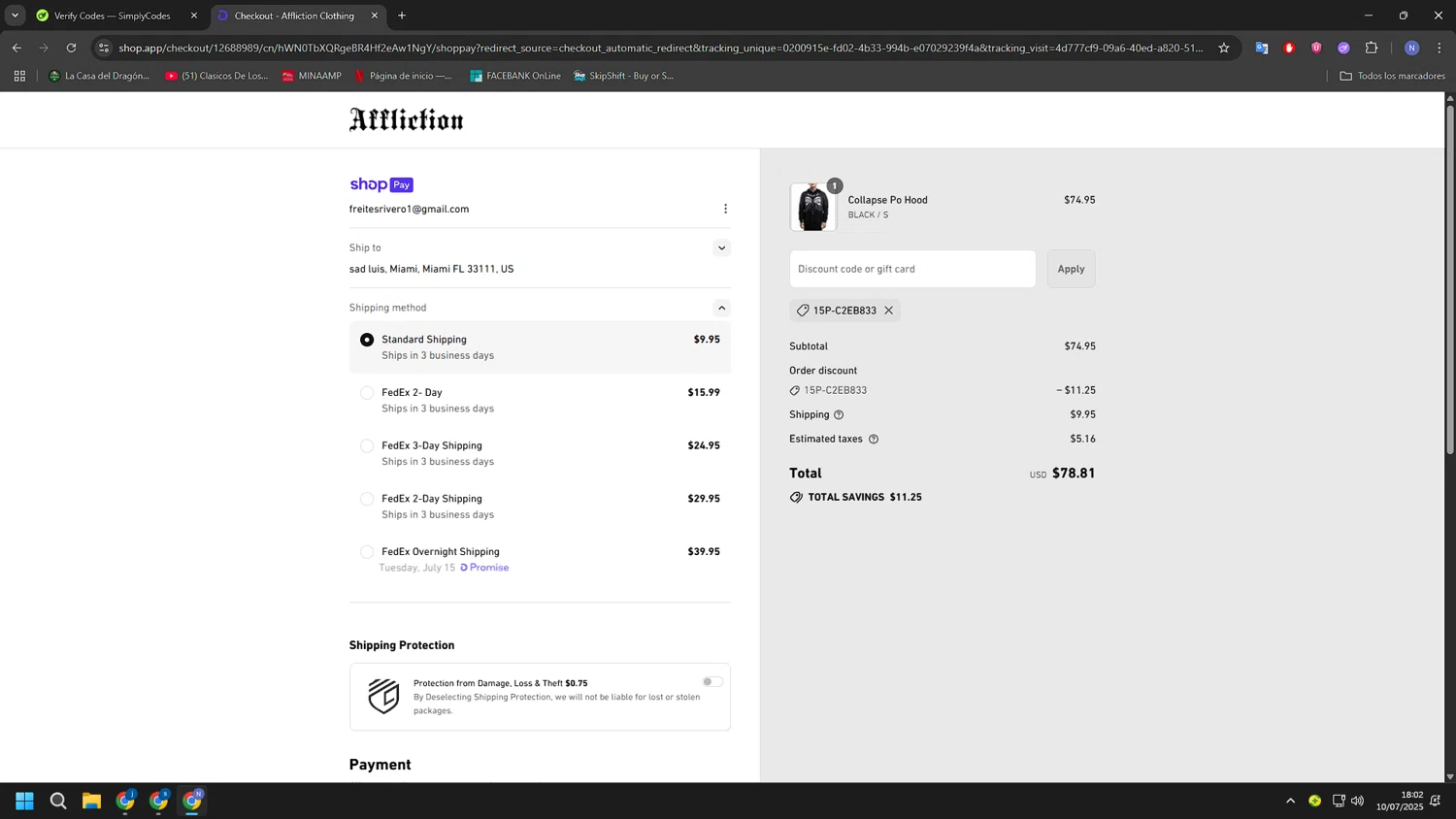The width and height of the screenshot is (1456, 819).
Task: Collapse the Shipping method section
Action: [x=721, y=308]
